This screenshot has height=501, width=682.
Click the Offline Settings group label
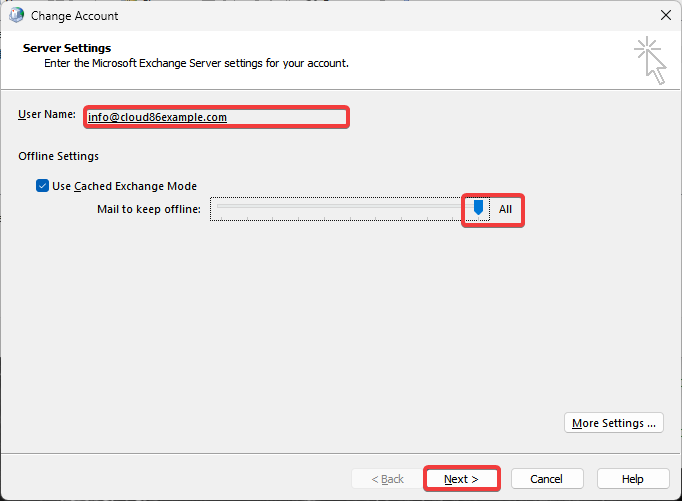click(x=58, y=156)
